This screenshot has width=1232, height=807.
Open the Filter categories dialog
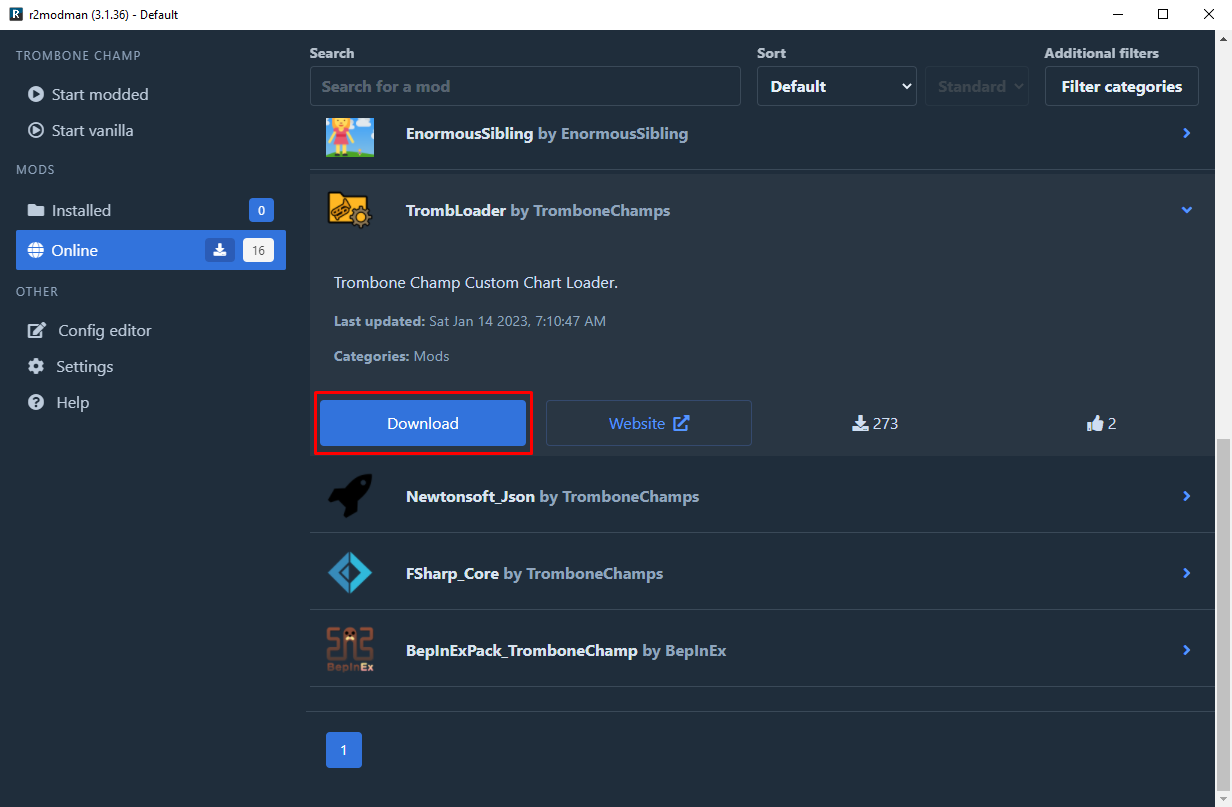(1121, 86)
